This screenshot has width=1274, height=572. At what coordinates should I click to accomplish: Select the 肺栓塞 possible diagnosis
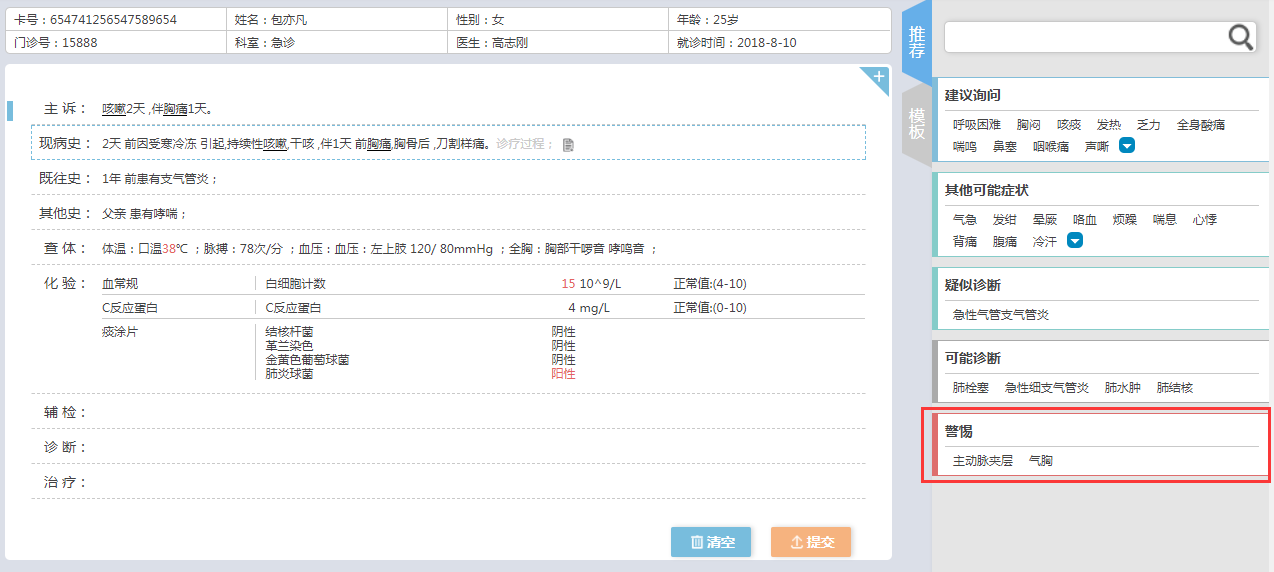[x=970, y=388]
